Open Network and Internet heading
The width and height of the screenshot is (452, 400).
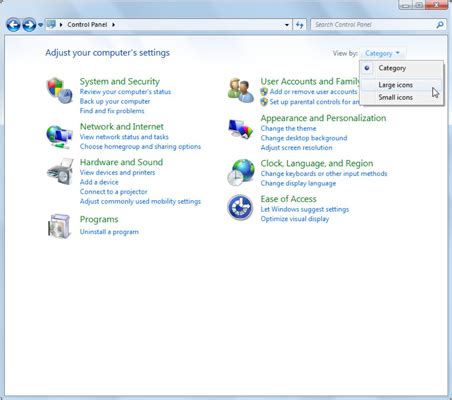(122, 127)
